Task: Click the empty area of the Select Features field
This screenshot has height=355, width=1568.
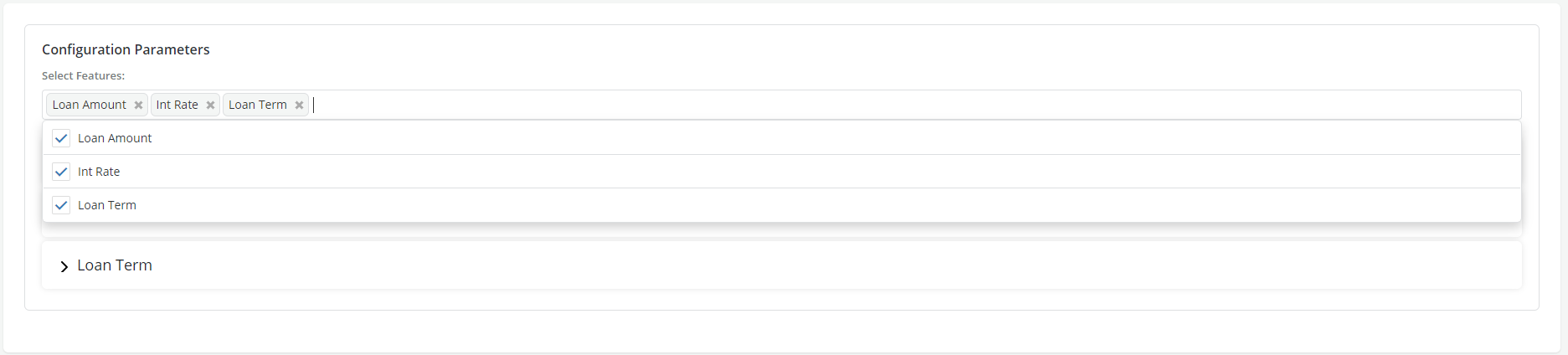Action: (x=837, y=105)
